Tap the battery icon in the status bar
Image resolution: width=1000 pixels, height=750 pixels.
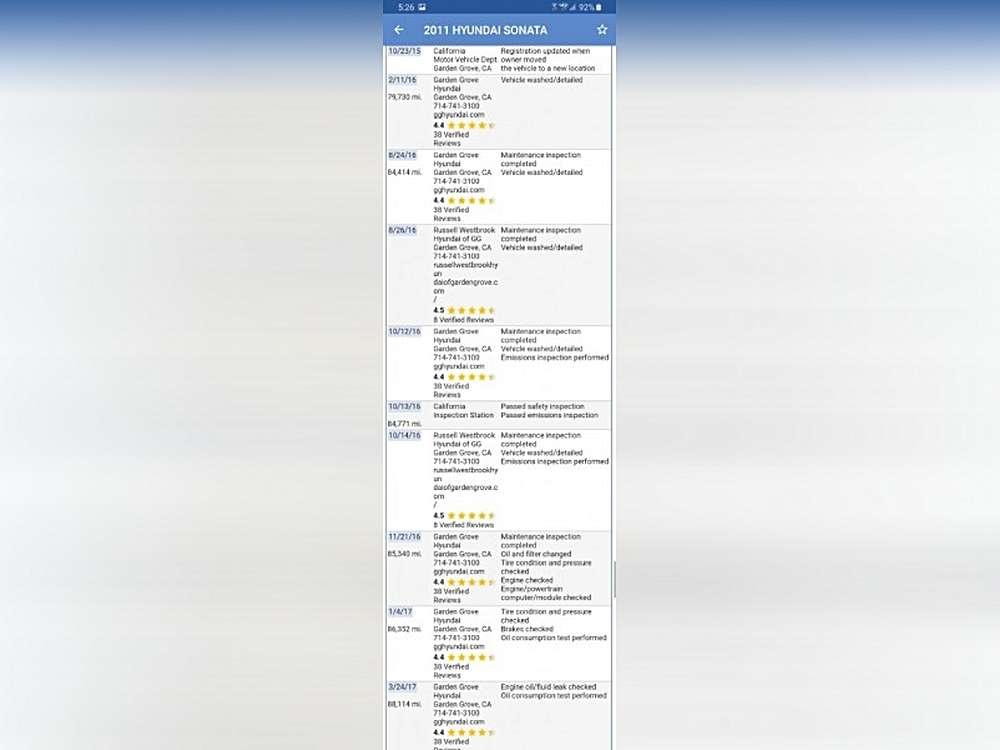point(598,8)
